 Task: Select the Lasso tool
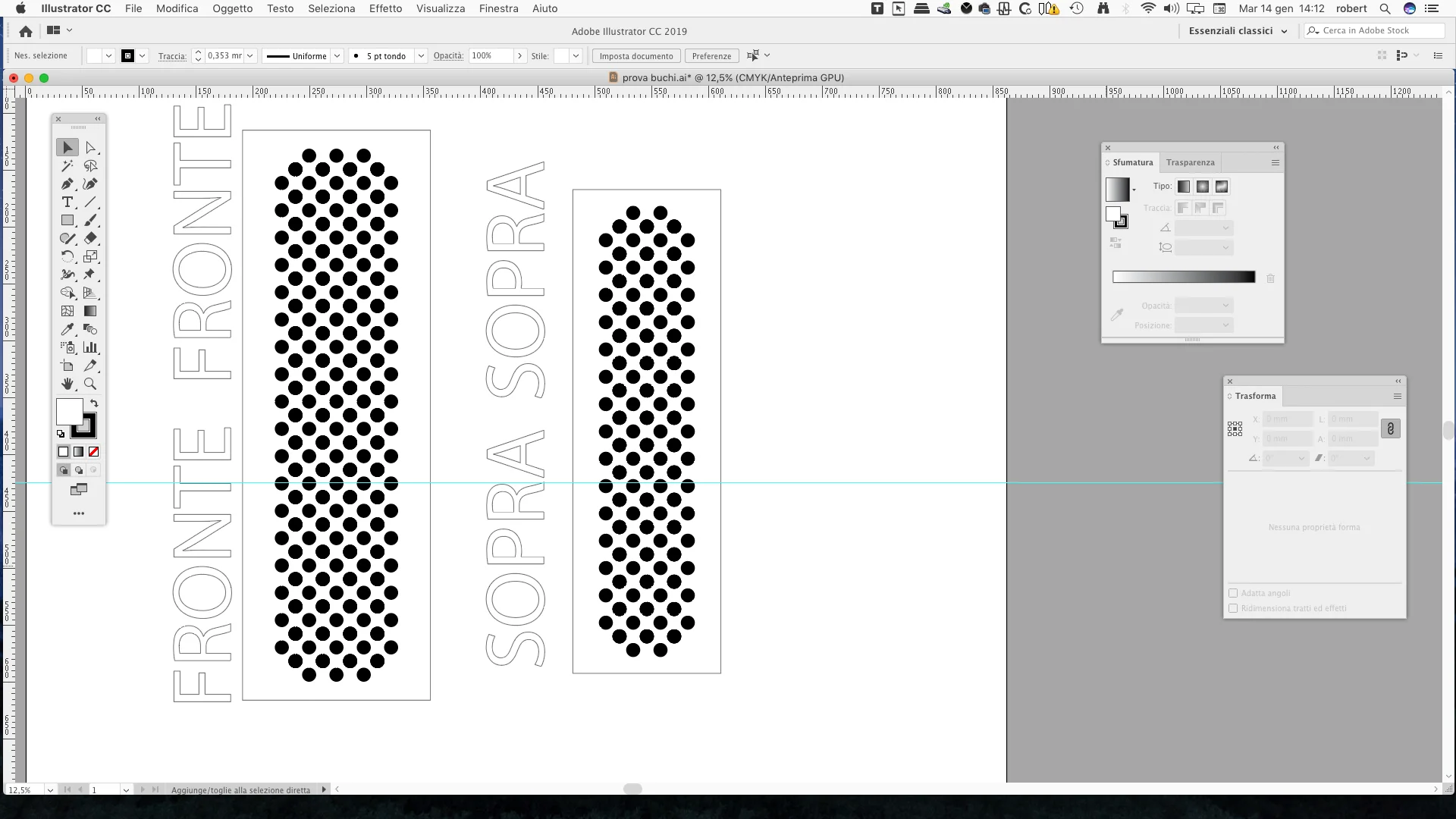point(90,165)
